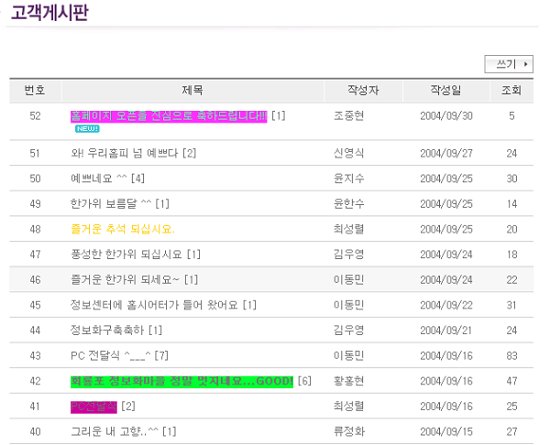The width and height of the screenshot is (550, 445).
Task: Click the arrow icon on 쓰기 button
Action: click(x=525, y=64)
